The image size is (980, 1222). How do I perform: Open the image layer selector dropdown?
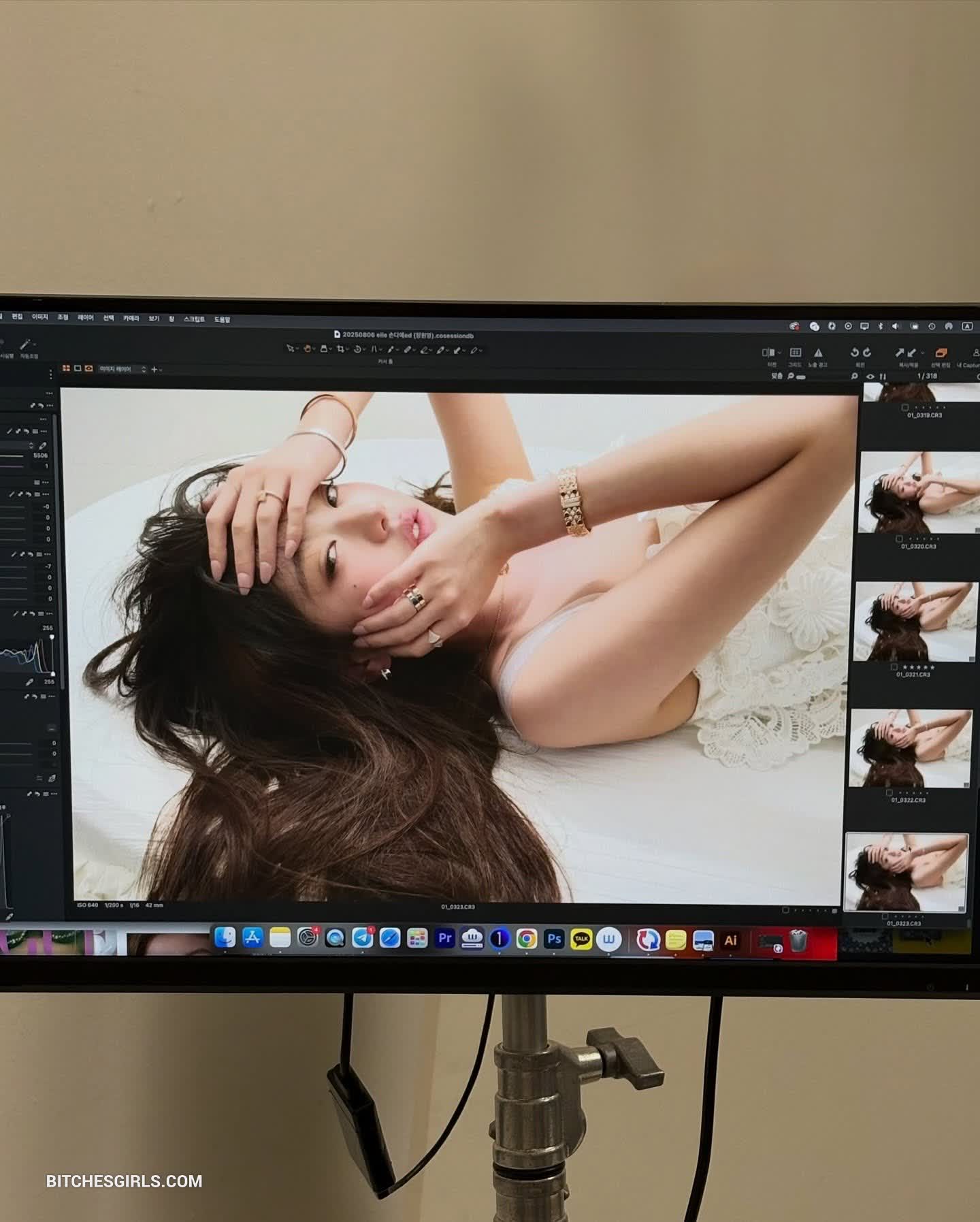[122, 369]
